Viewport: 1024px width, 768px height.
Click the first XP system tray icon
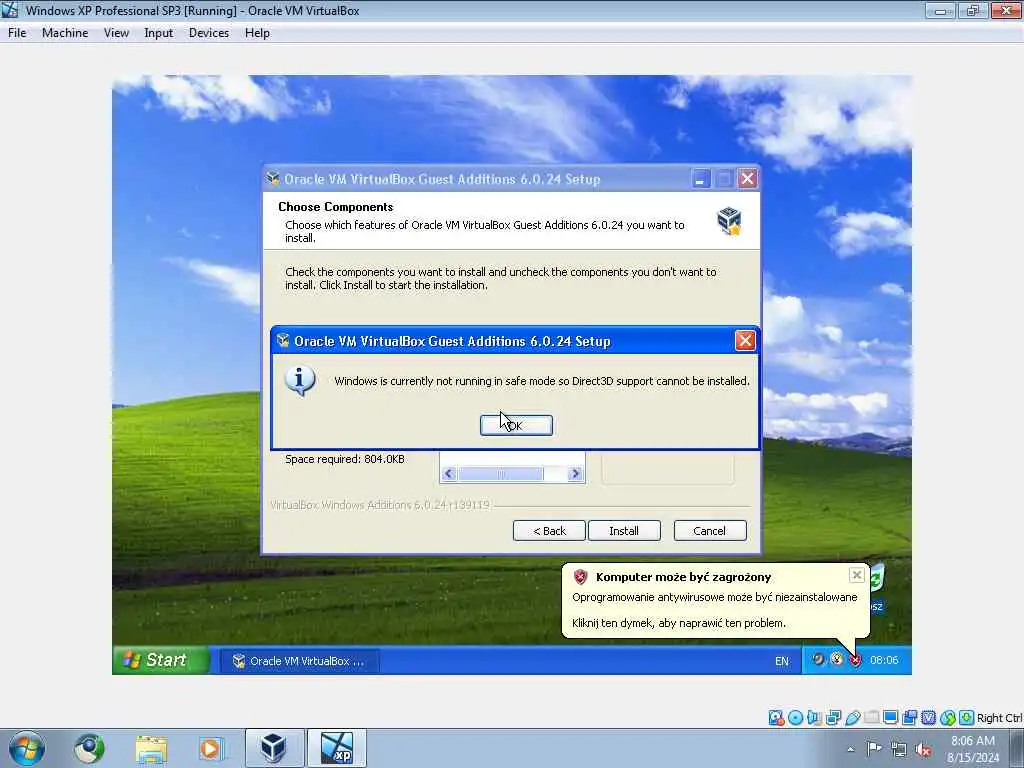pyautogui.click(x=818, y=660)
